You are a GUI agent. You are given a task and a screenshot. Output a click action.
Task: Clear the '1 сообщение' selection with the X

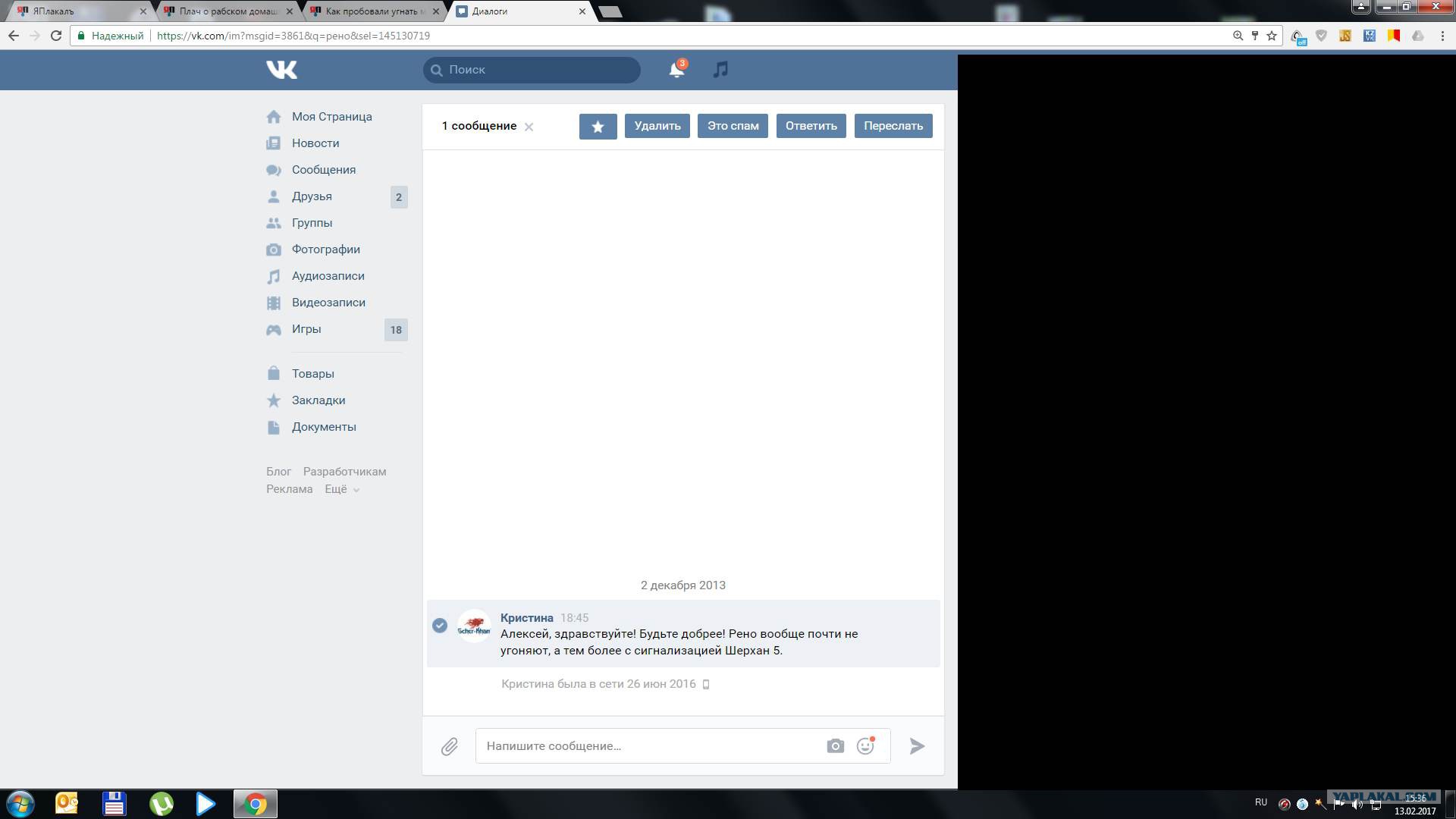[529, 127]
